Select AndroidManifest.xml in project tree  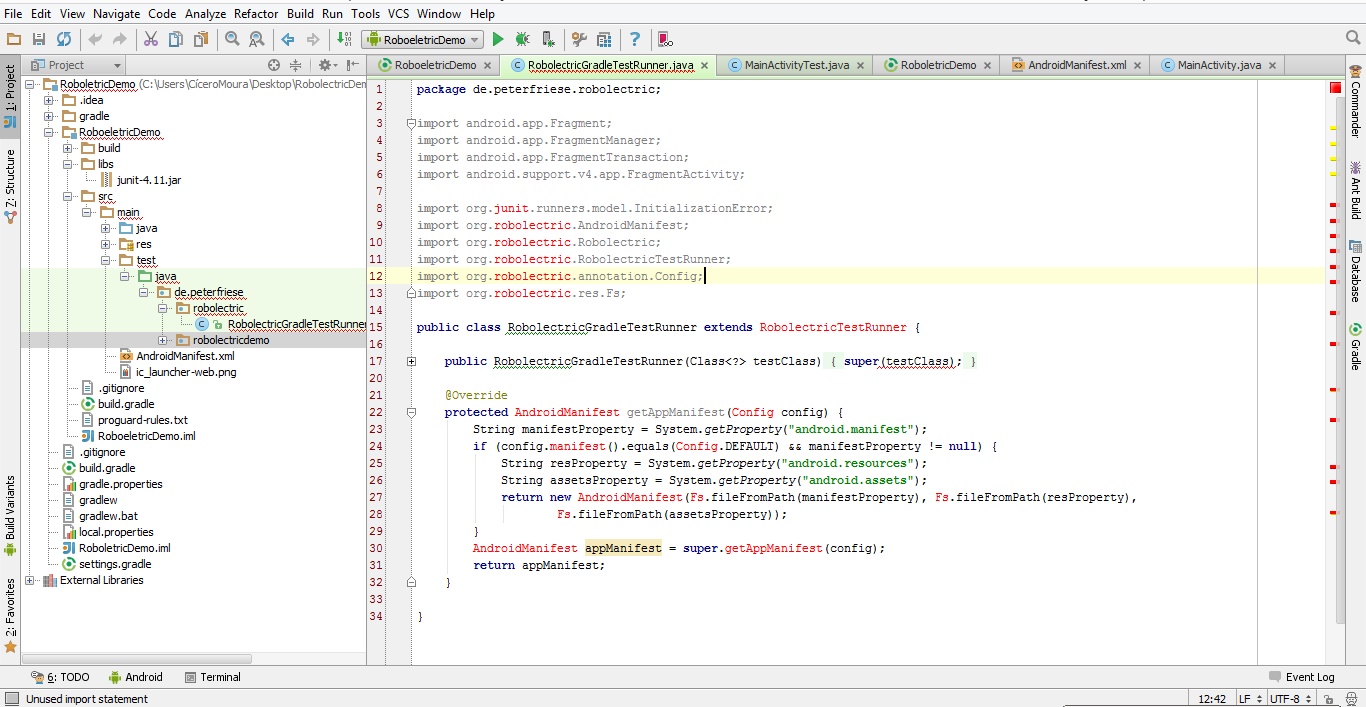(185, 356)
